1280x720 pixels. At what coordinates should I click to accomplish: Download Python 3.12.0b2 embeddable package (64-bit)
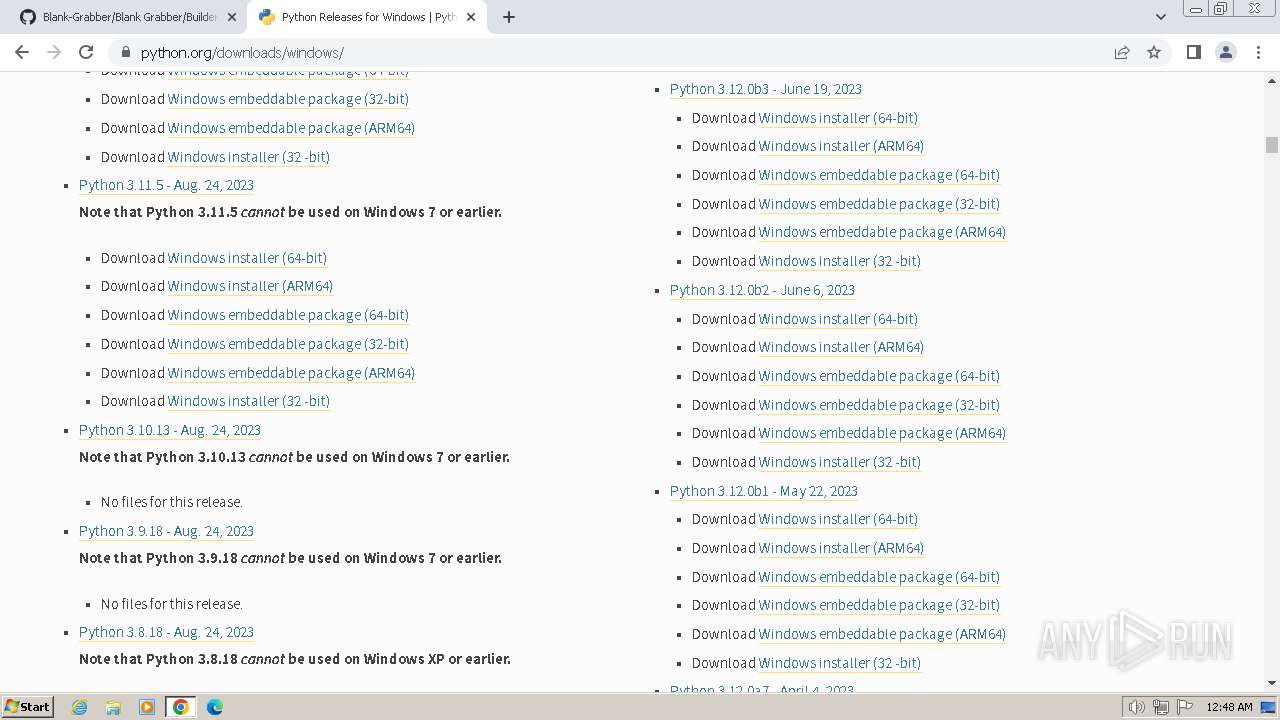pos(879,376)
